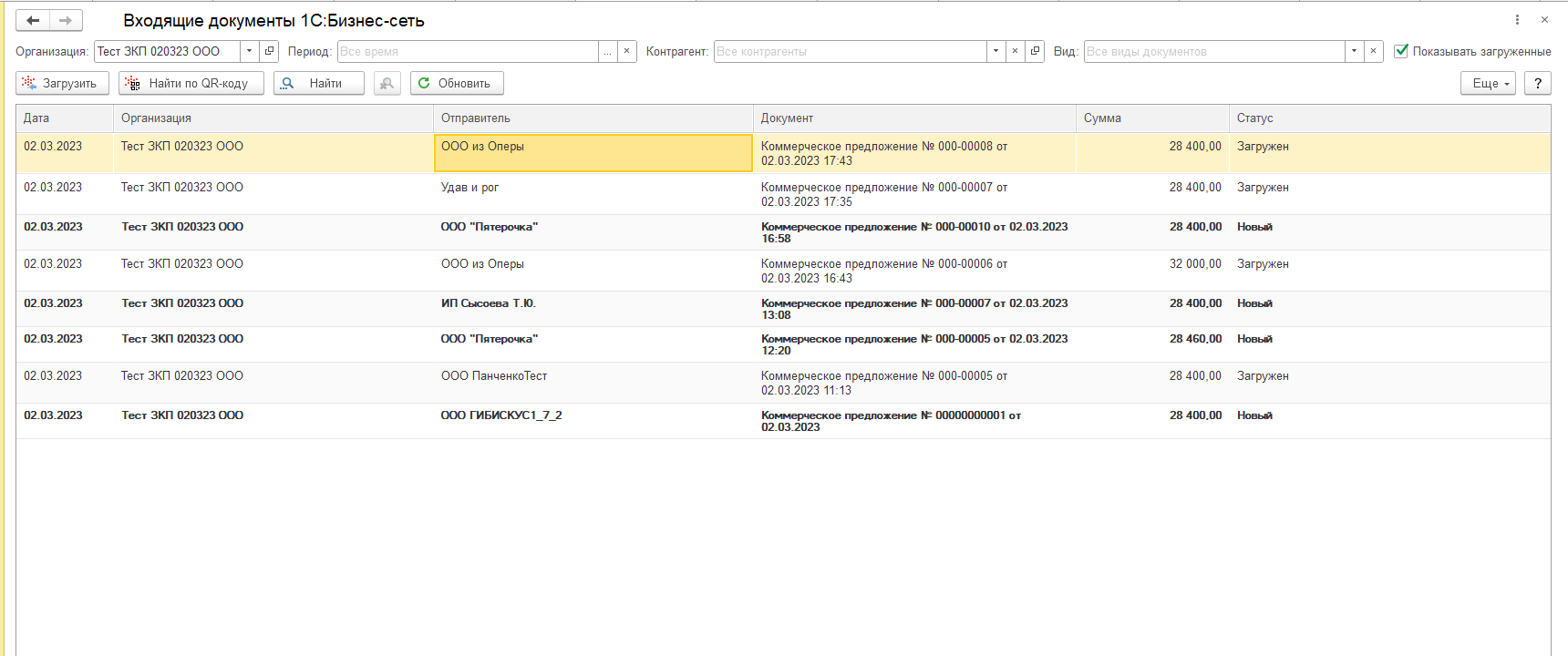Viewport: 1568px width, 656px height.
Task: Select document № 000-00008 от 02.03.2023 17:43
Action: [x=914, y=153]
